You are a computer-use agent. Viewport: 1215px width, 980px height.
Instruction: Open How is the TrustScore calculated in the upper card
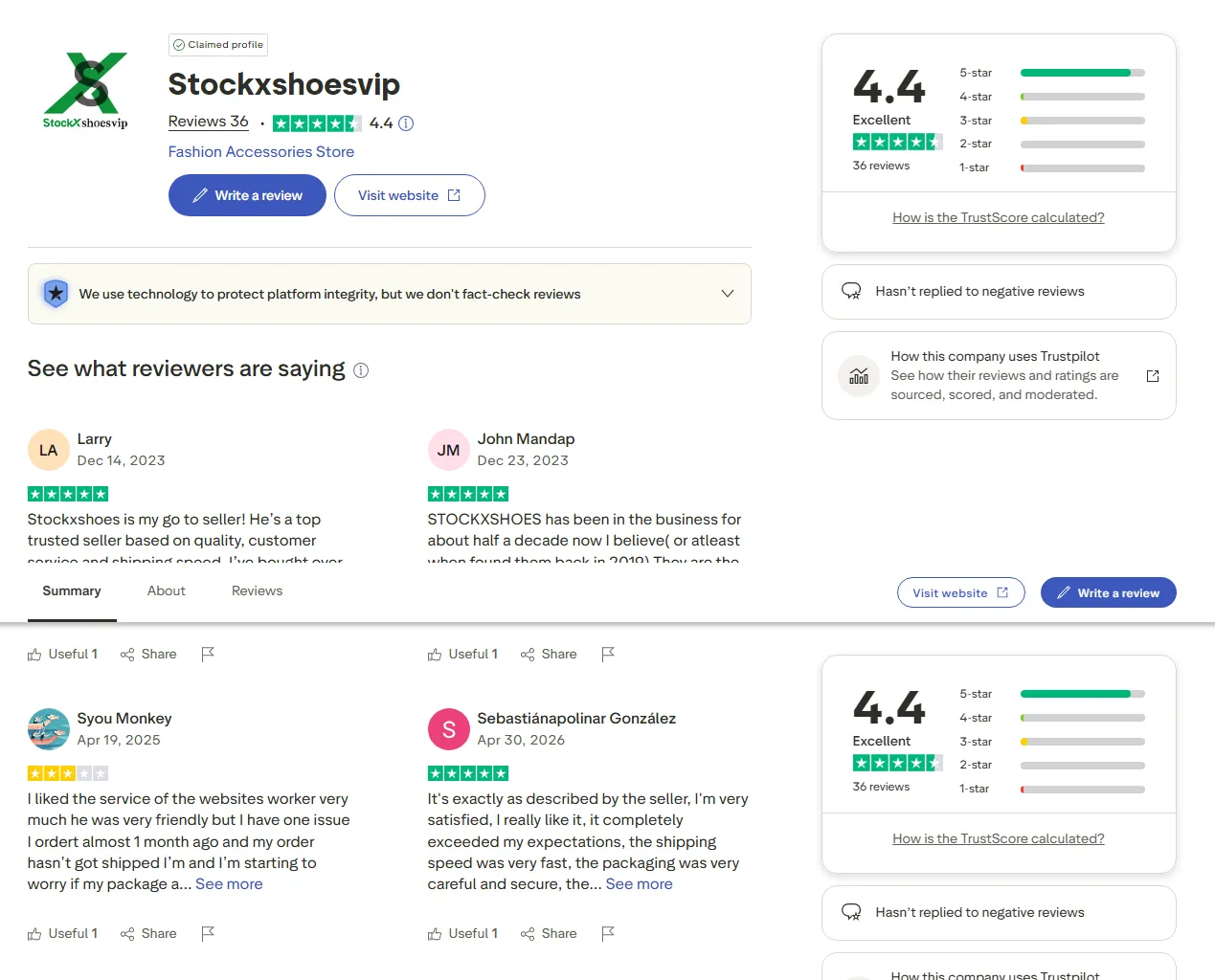tap(999, 217)
